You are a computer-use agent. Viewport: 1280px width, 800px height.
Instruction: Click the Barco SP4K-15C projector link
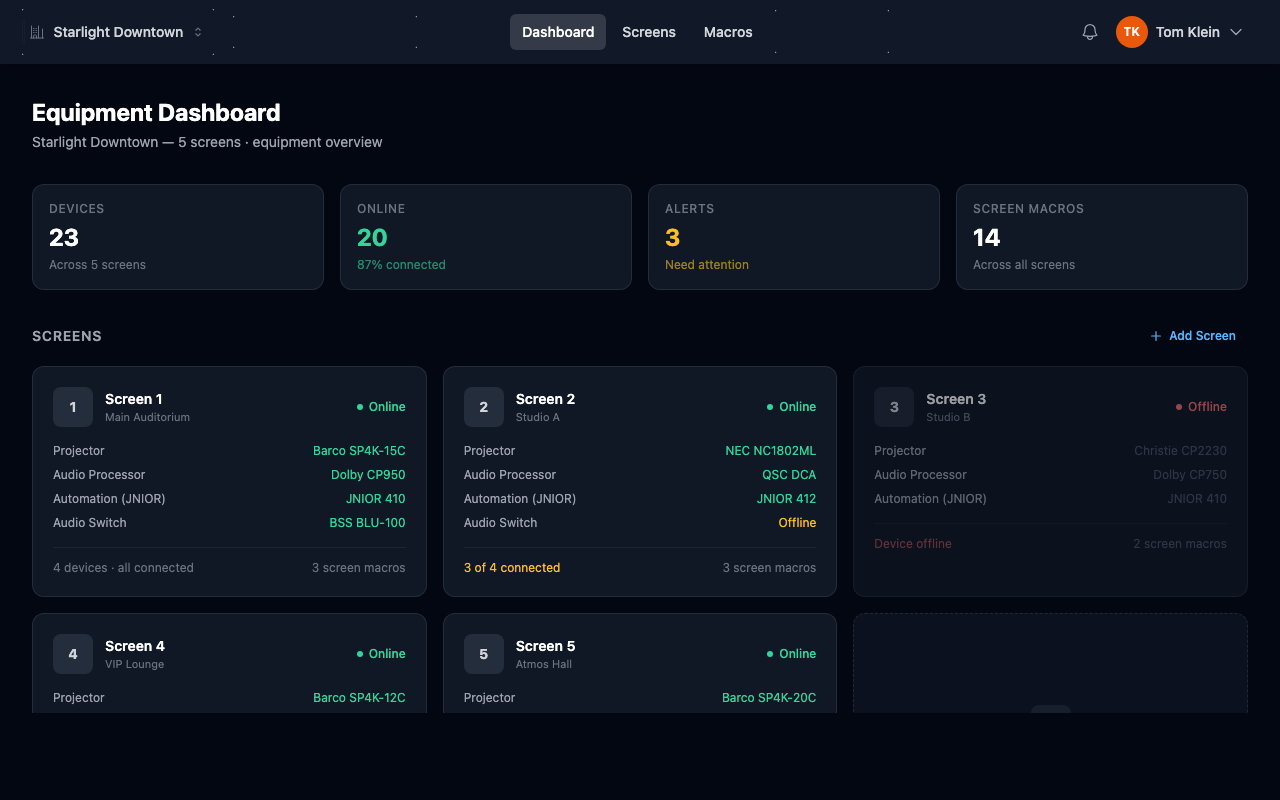(x=359, y=451)
